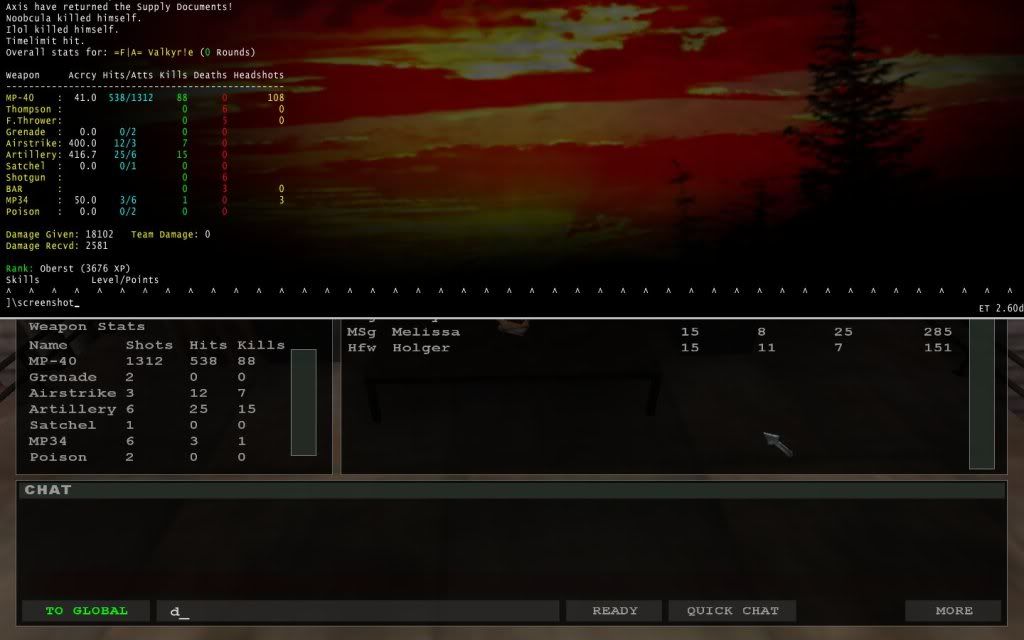Click the "Rank: Oberst (3676 XP)" console line
The width and height of the screenshot is (1024, 640).
click(68, 268)
